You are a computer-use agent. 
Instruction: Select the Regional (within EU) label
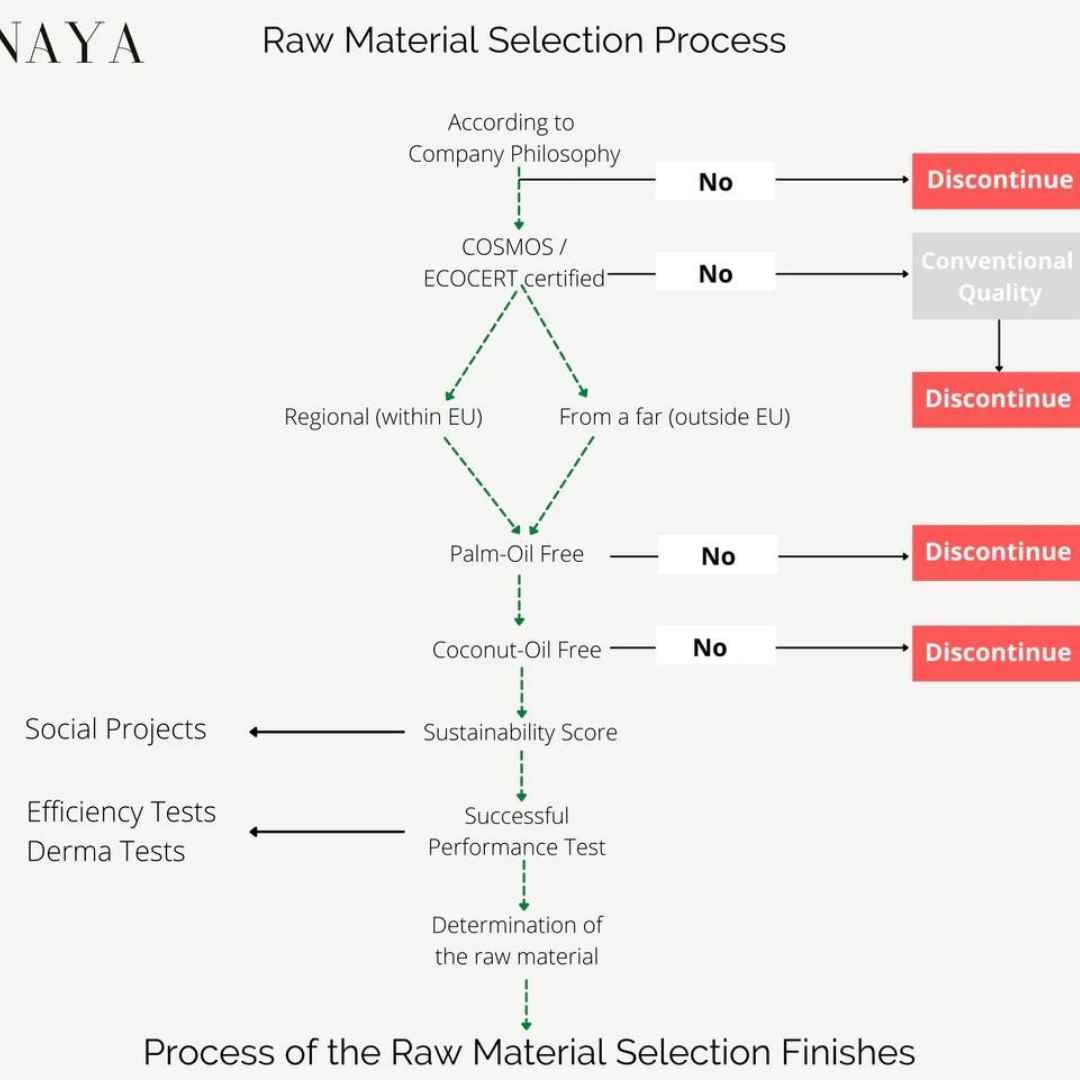click(383, 417)
